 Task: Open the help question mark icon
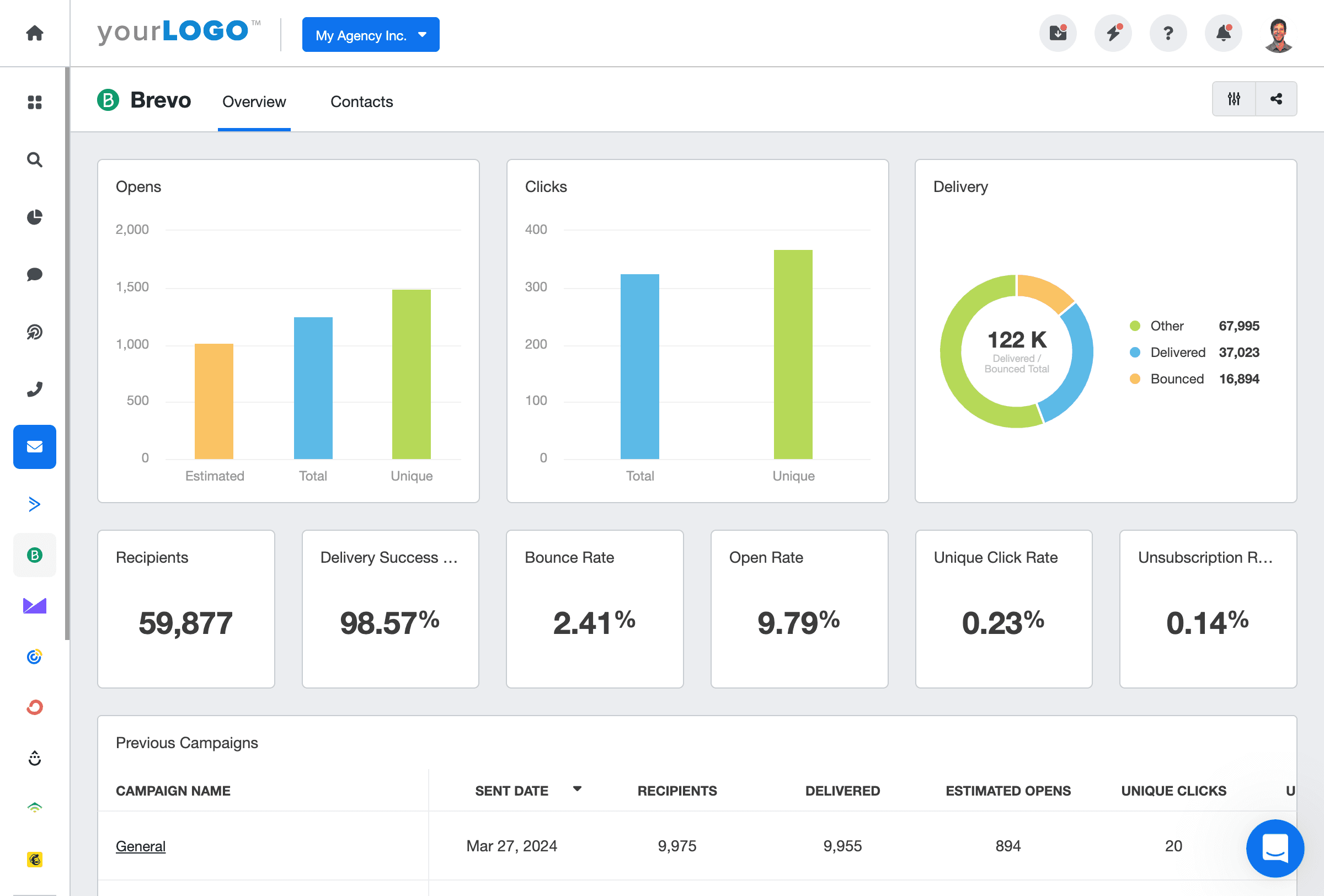pyautogui.click(x=1168, y=33)
